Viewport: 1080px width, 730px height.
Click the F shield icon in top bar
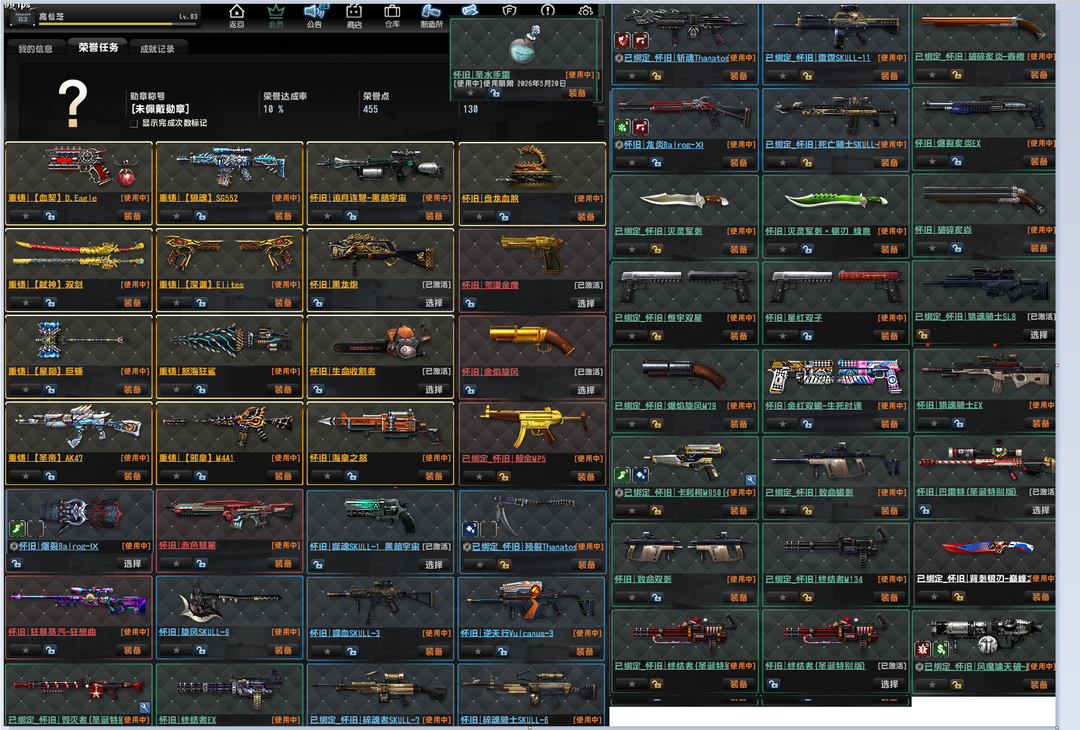pos(509,10)
